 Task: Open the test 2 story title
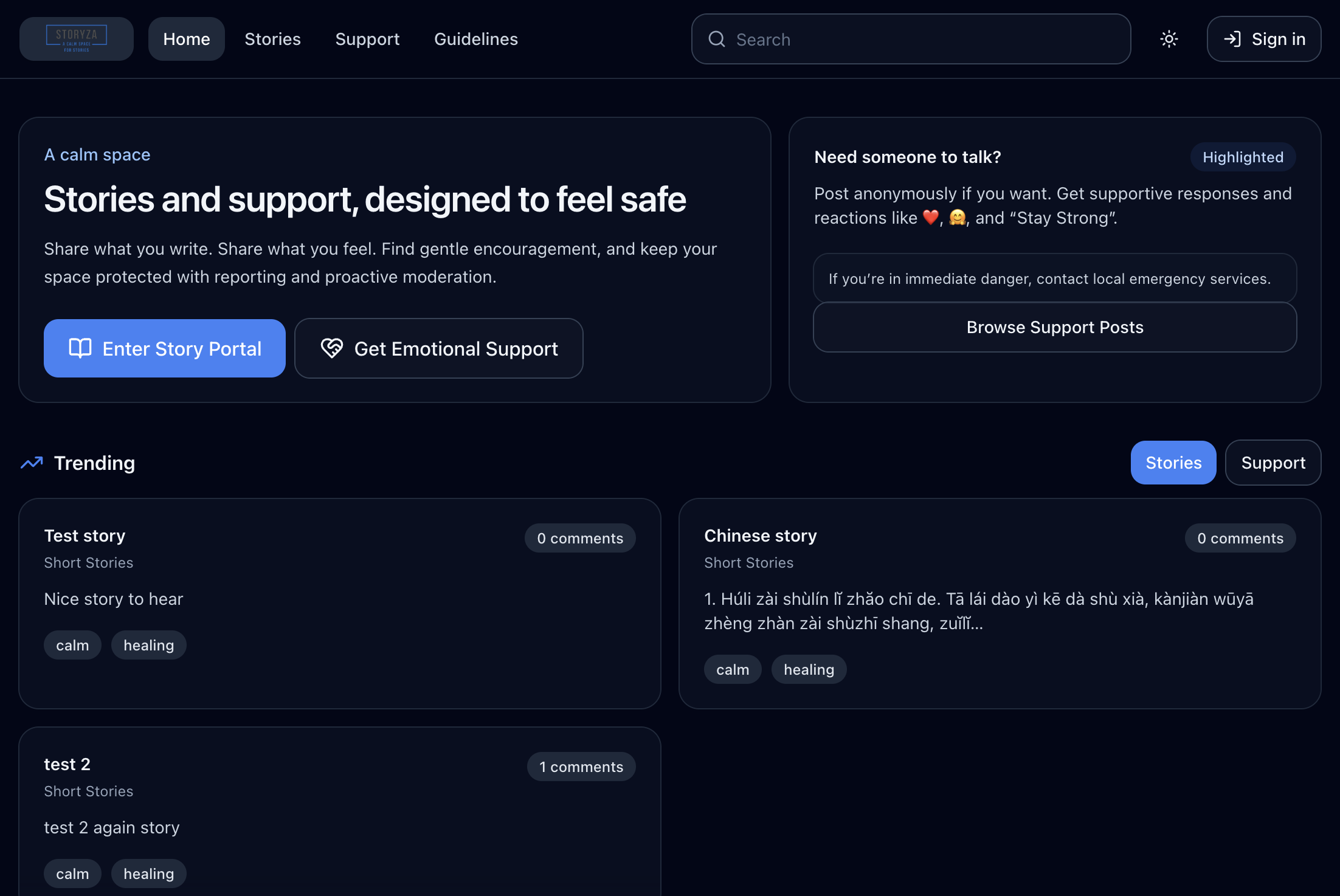(x=67, y=765)
